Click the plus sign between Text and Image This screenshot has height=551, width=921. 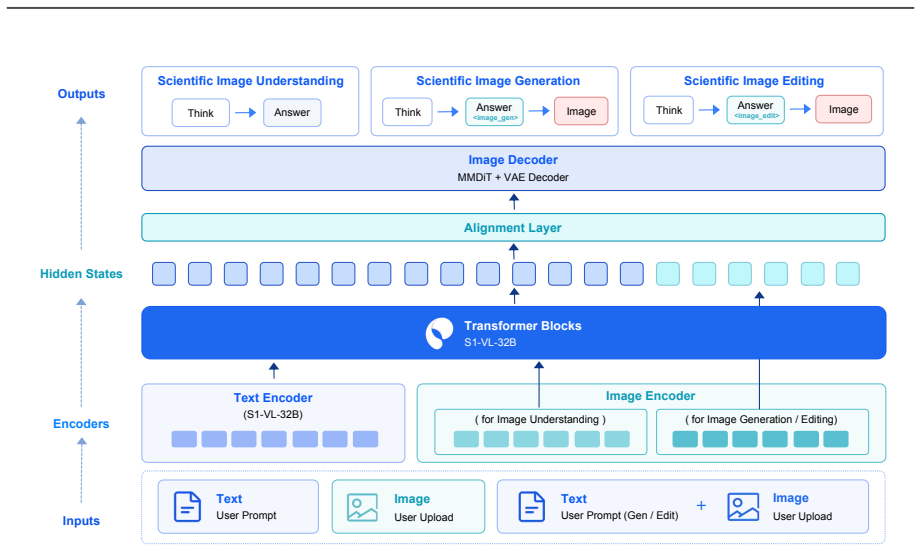tap(701, 505)
